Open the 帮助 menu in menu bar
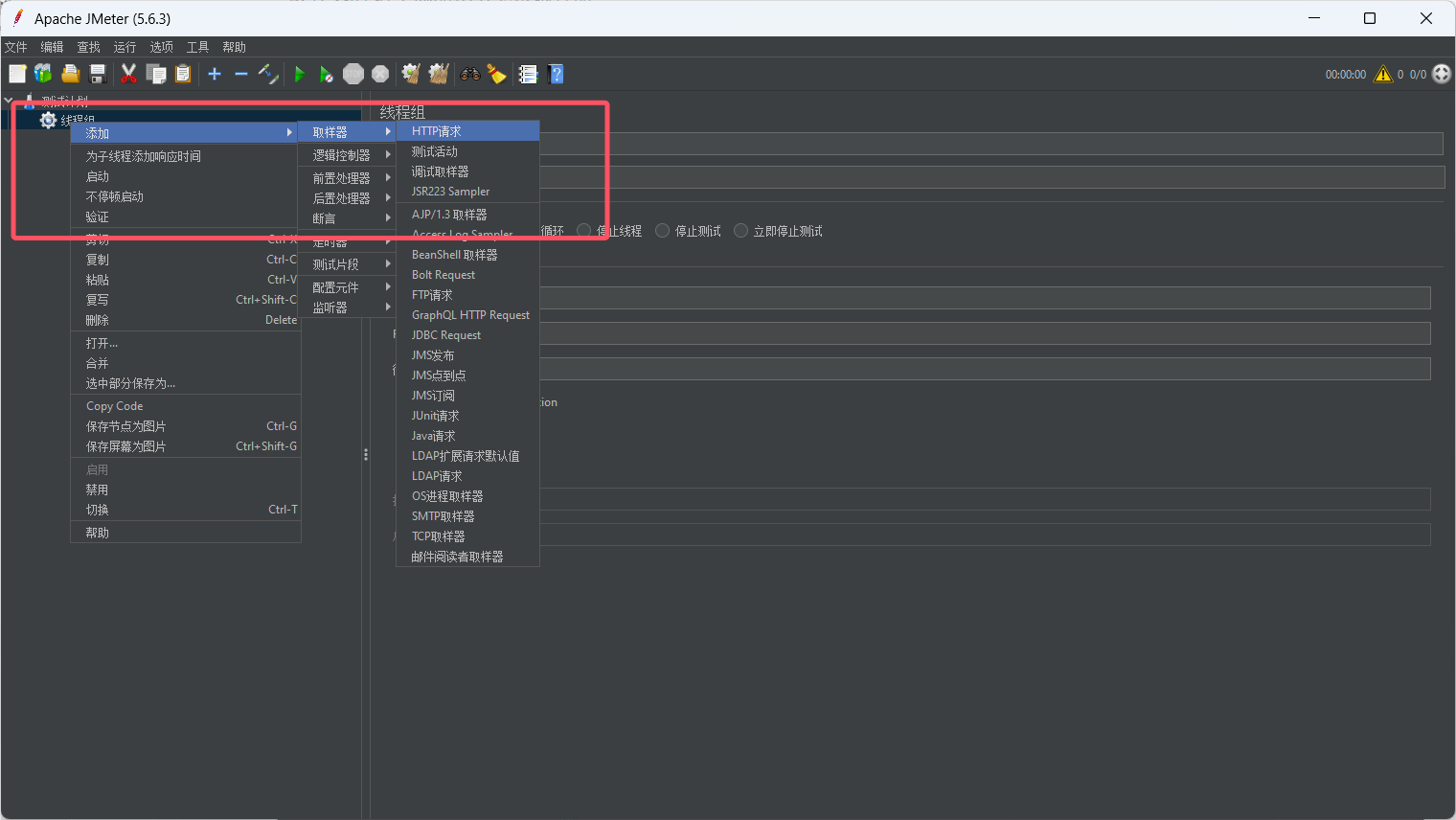The image size is (1456, 820). (234, 47)
